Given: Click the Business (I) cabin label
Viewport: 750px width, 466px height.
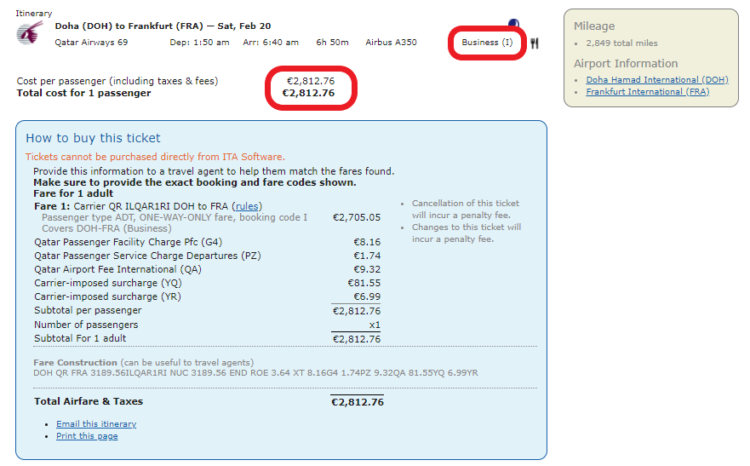Looking at the screenshot, I should (x=487, y=42).
